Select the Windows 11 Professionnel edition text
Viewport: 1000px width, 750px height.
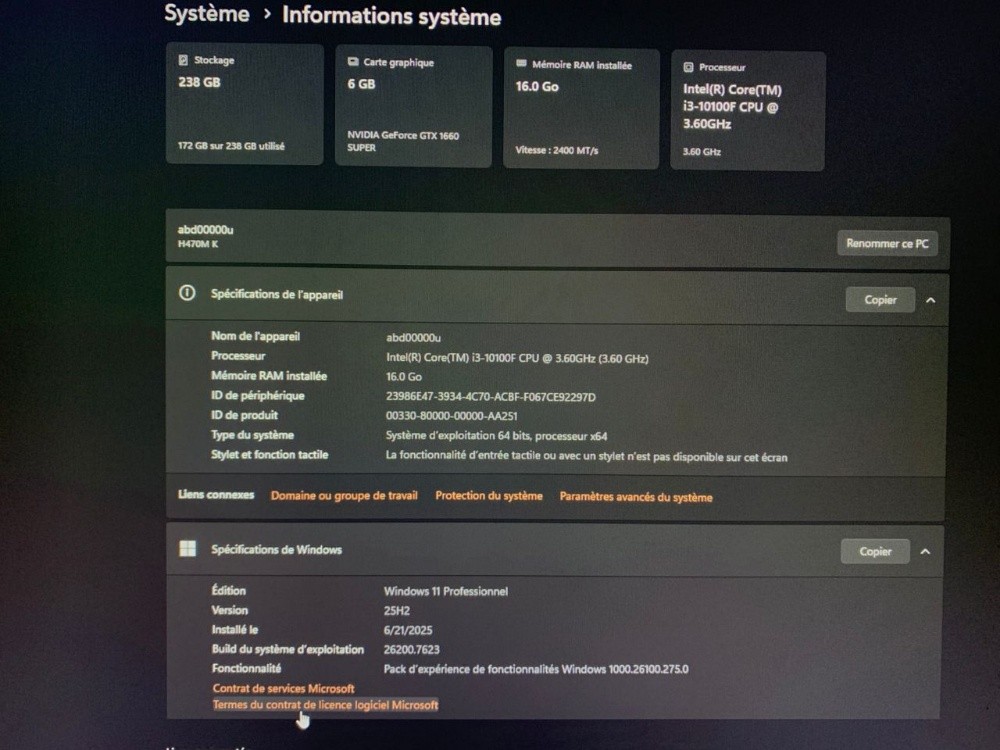point(446,591)
